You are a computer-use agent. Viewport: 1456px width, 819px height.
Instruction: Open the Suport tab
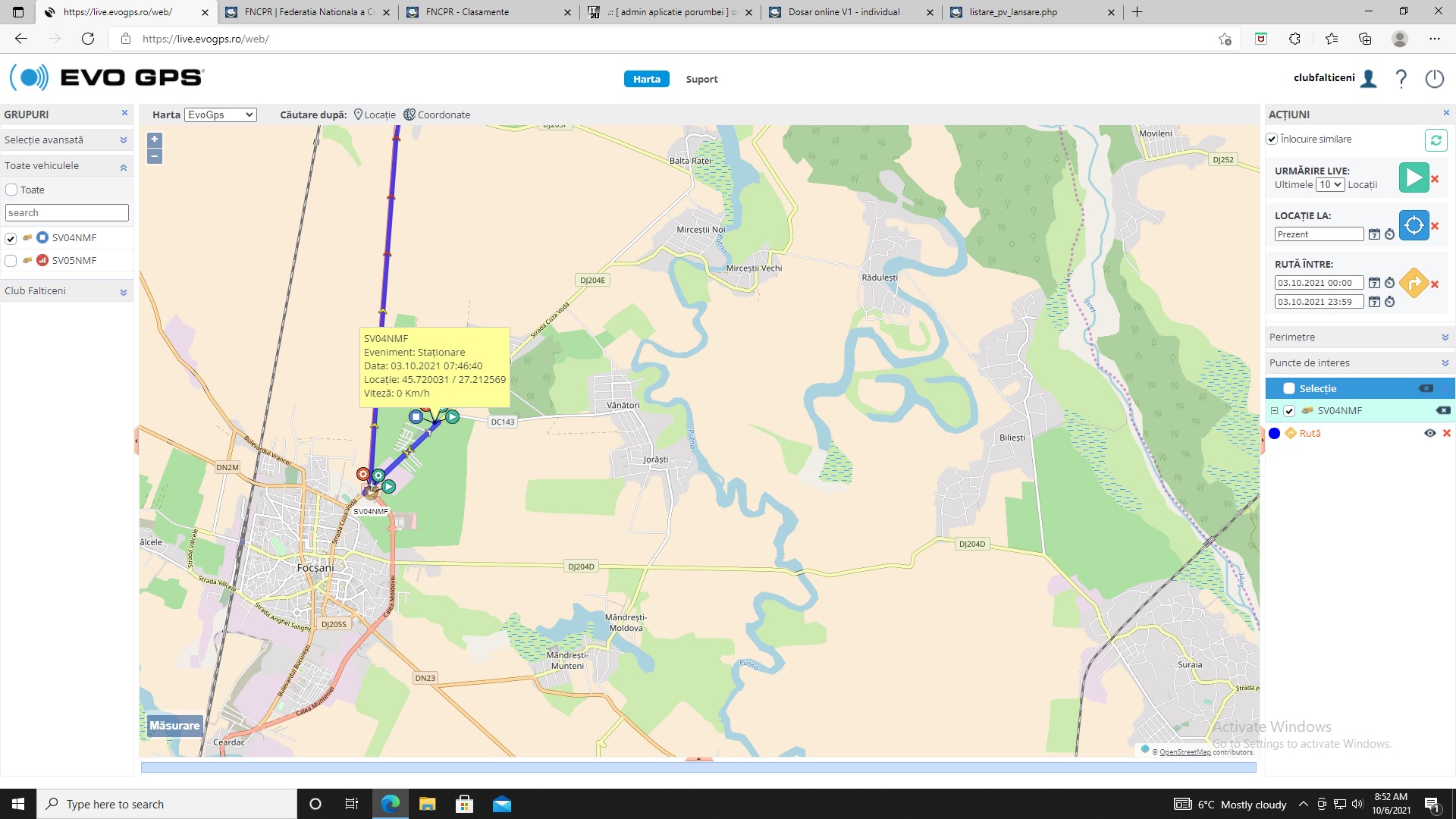701,80
